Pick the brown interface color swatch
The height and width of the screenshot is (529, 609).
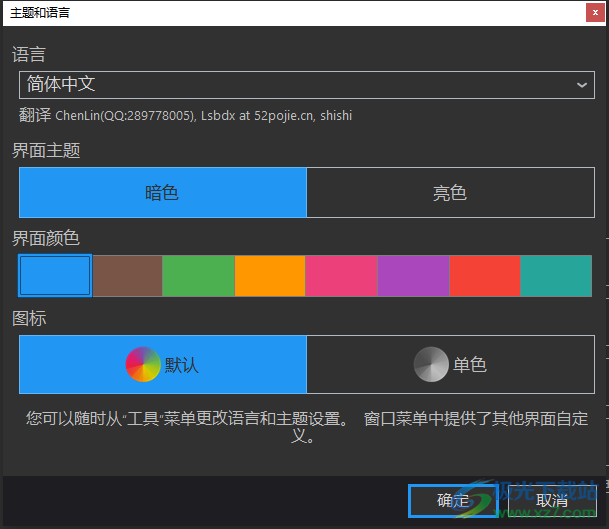127,276
